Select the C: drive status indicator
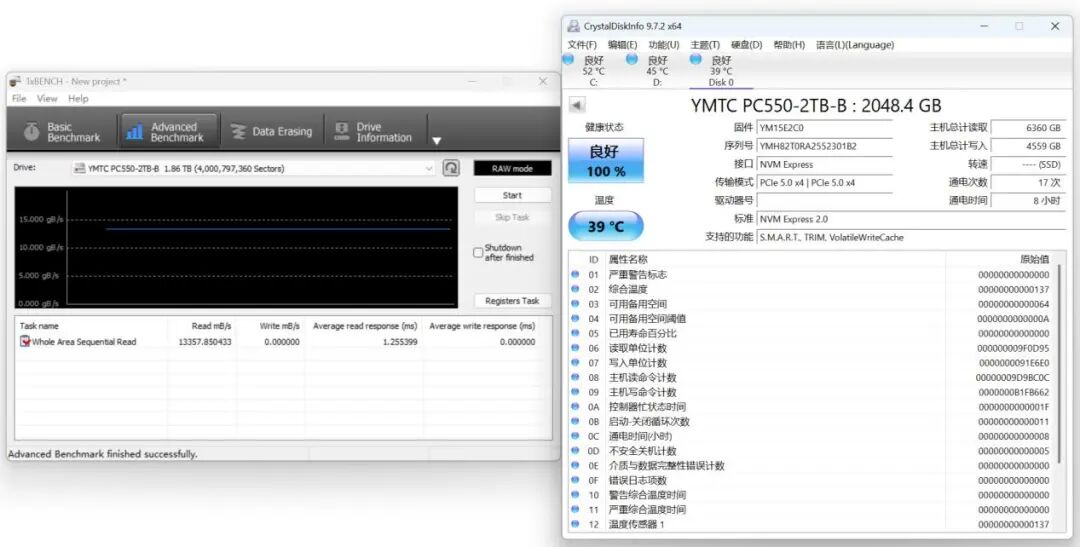This screenshot has width=1080, height=547. (593, 71)
